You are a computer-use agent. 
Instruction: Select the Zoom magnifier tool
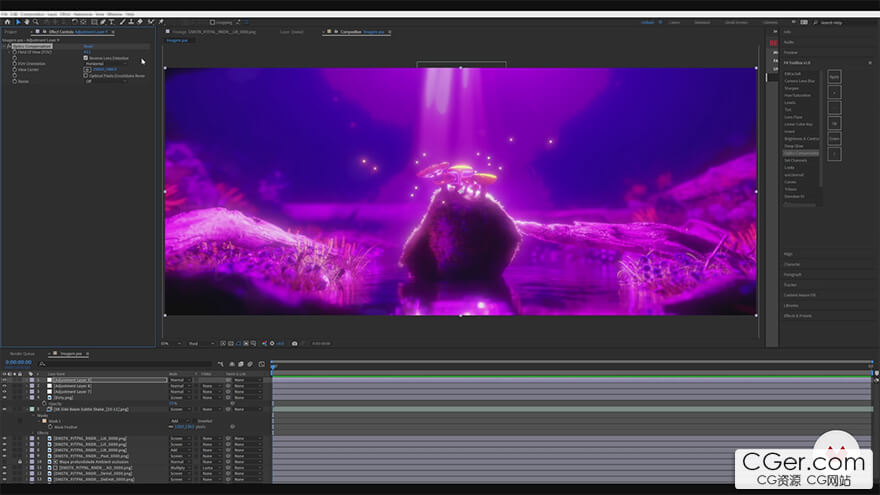point(35,22)
